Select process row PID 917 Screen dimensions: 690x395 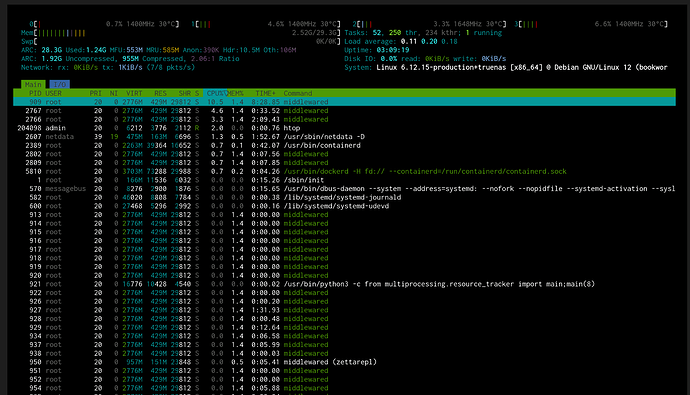344,249
